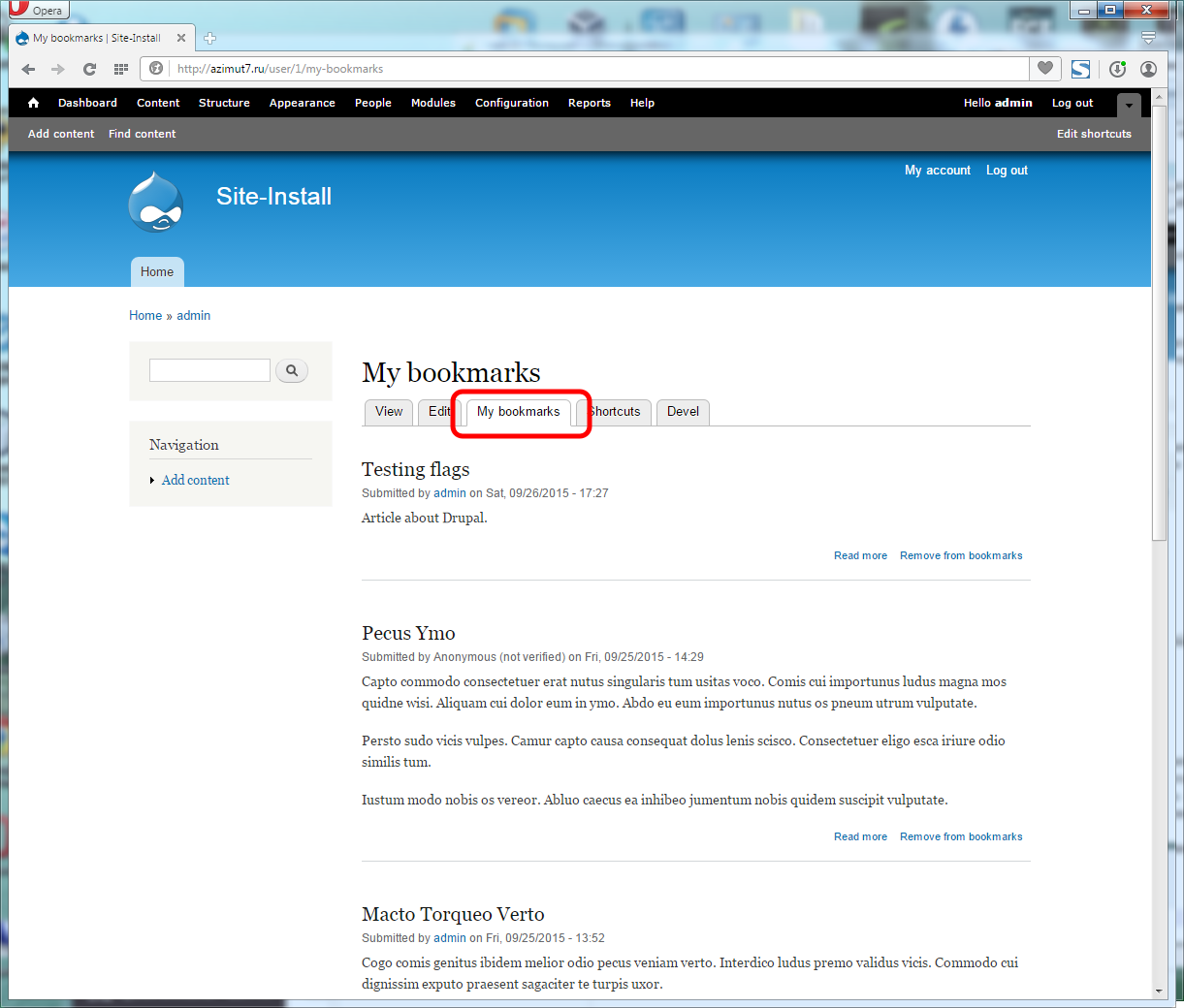Screen dimensions: 1184x1008
Task: Switch to the View tab
Action: [x=389, y=412]
